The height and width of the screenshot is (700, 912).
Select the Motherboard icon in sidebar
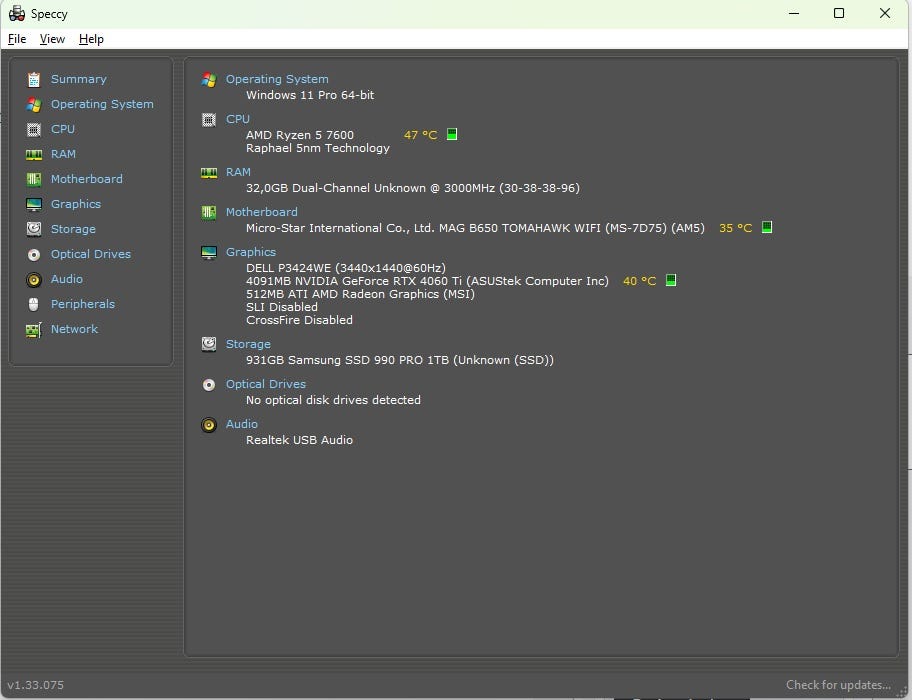(34, 179)
